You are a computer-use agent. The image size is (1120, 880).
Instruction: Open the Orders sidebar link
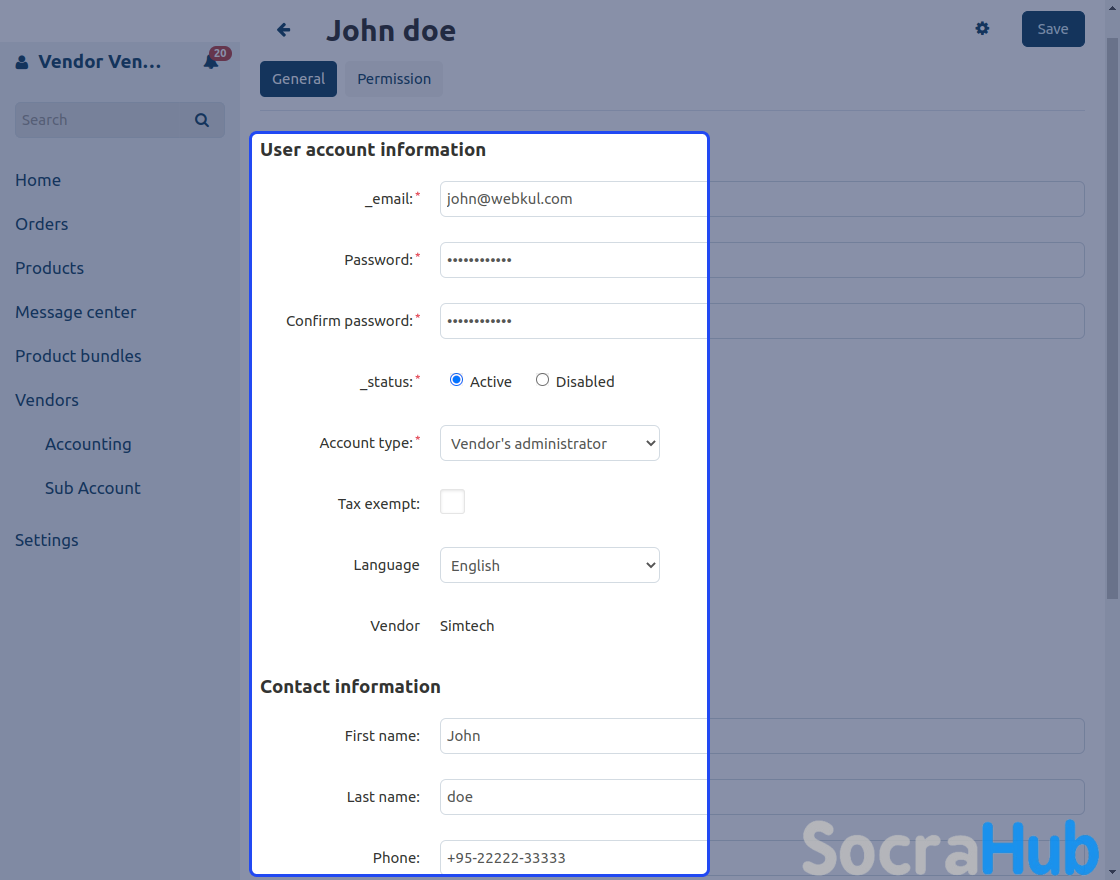point(42,224)
